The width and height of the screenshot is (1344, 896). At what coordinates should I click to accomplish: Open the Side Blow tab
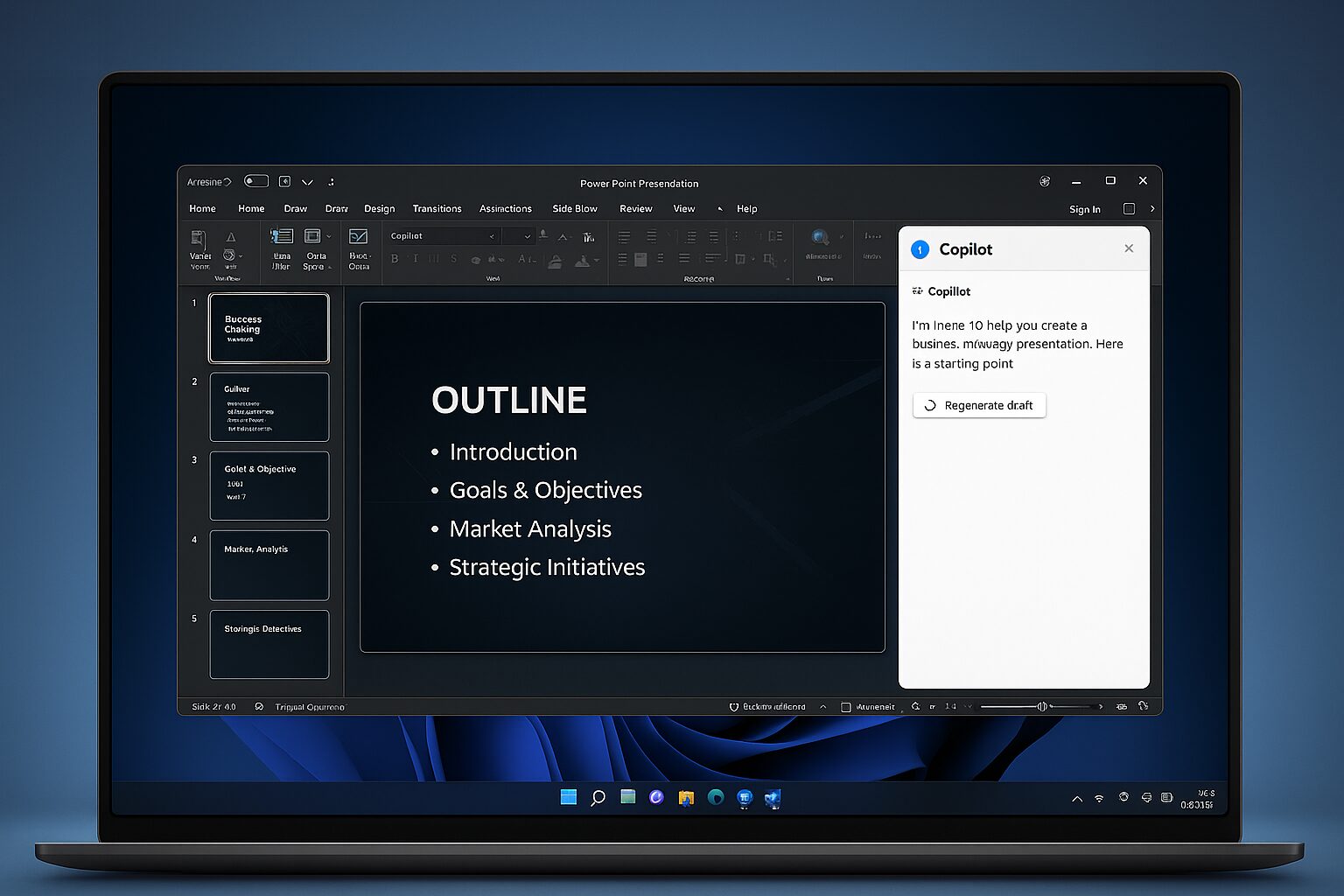[575, 209]
